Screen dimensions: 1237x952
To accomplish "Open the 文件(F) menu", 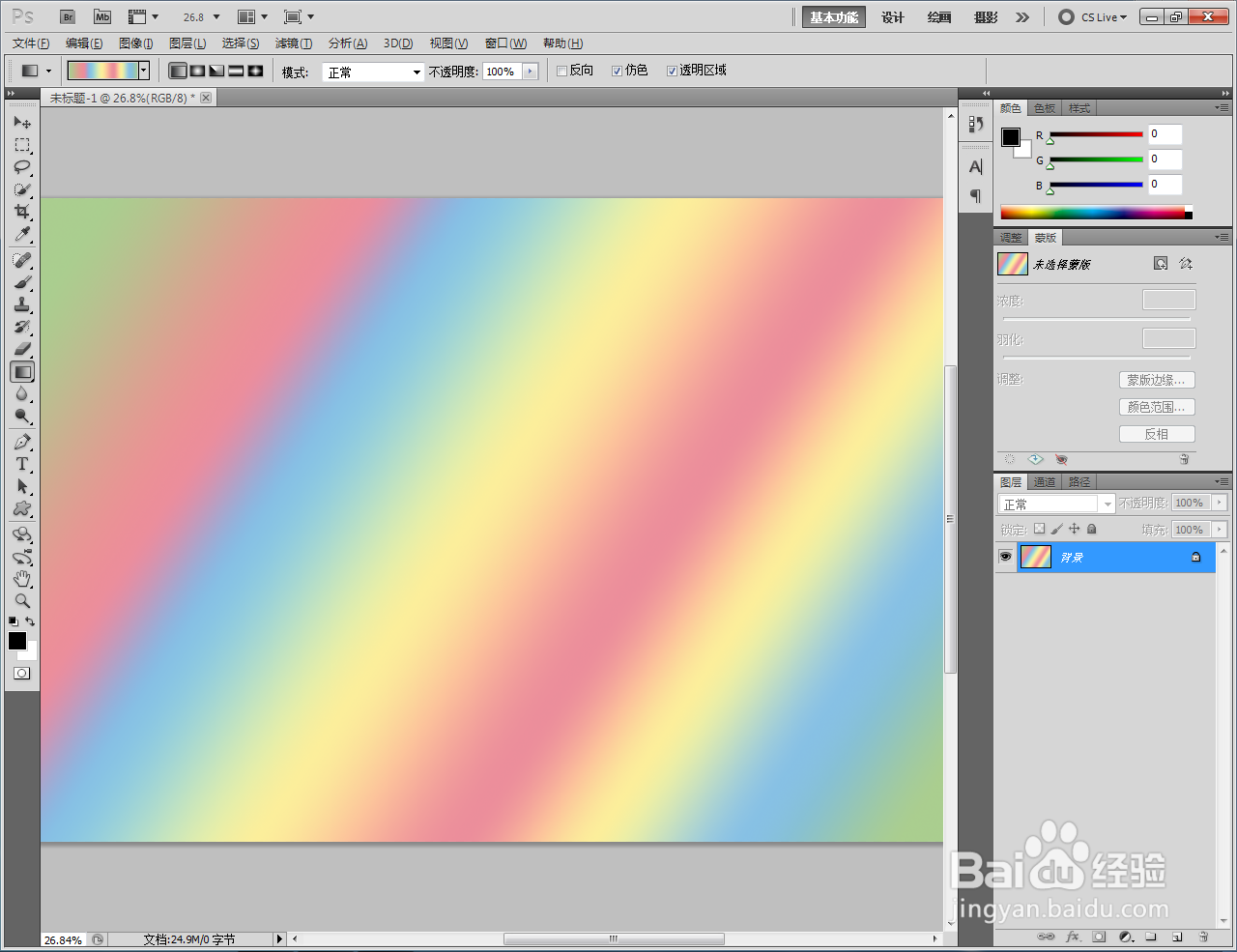I will click(31, 43).
